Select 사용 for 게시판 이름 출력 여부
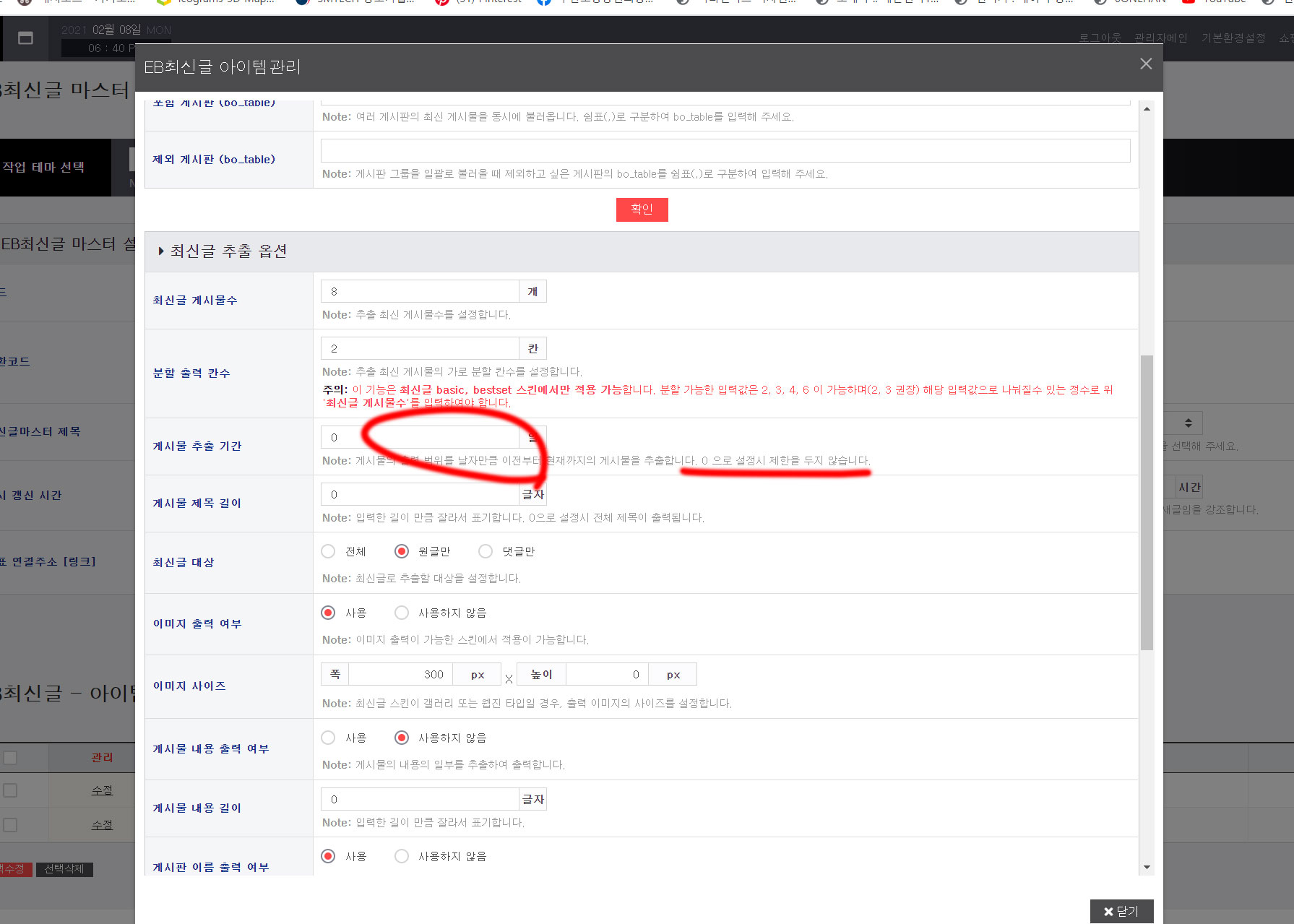Image resolution: width=1294 pixels, height=924 pixels. point(328,856)
